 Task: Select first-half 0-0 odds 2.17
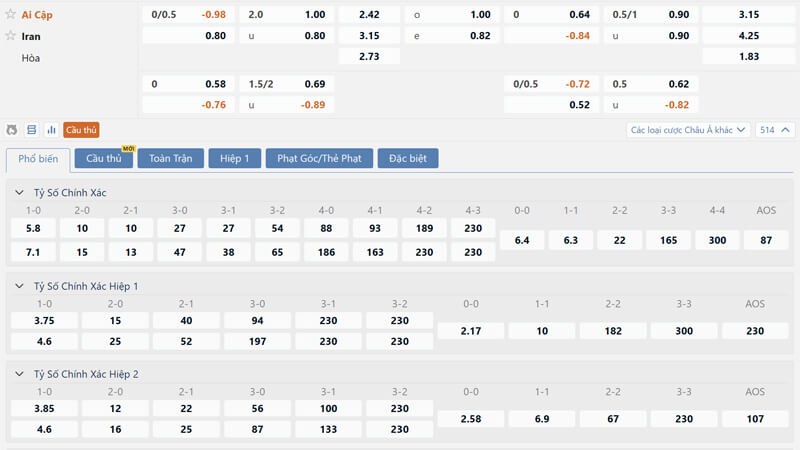click(471, 331)
